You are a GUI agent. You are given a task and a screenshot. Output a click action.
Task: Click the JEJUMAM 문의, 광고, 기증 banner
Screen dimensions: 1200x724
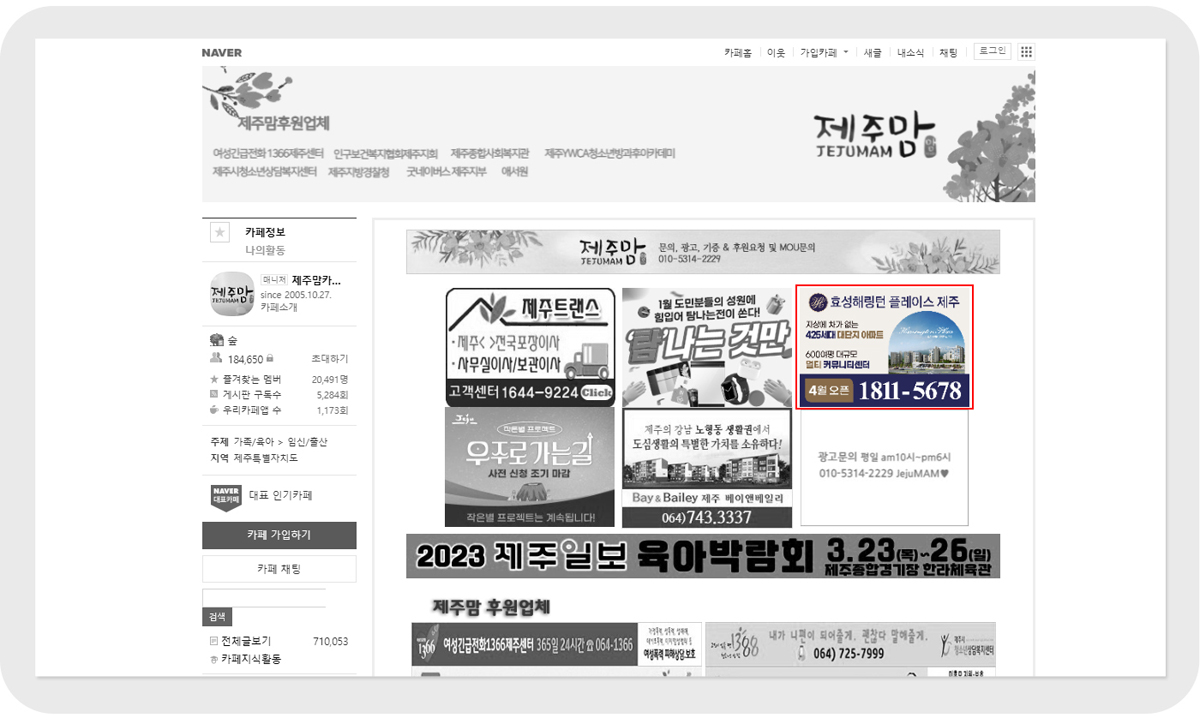pyautogui.click(x=703, y=252)
